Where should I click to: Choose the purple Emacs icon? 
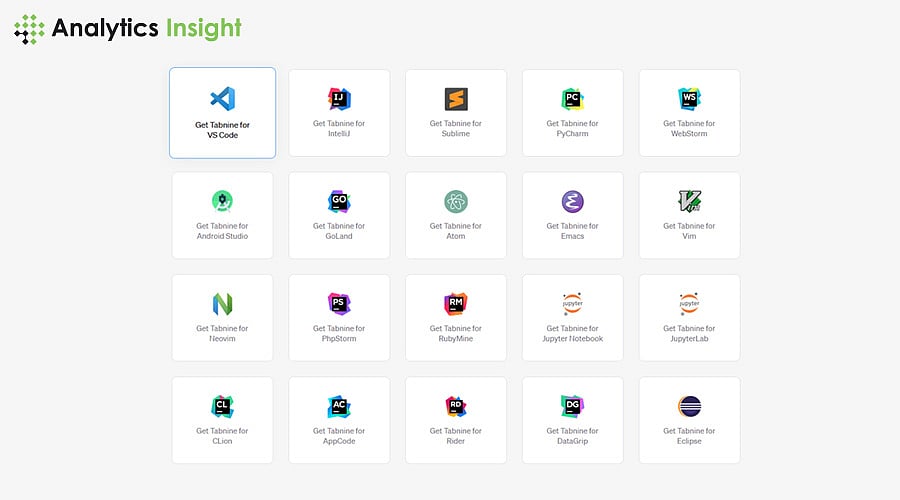[572, 201]
